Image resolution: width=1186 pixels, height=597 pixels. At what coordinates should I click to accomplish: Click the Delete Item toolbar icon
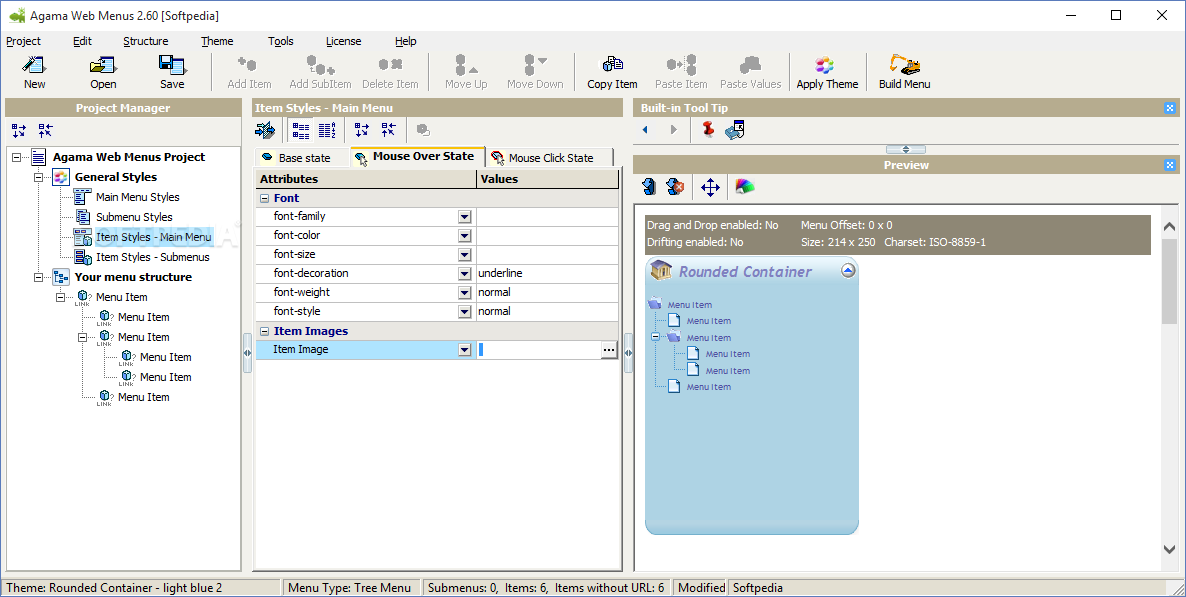pos(390,65)
